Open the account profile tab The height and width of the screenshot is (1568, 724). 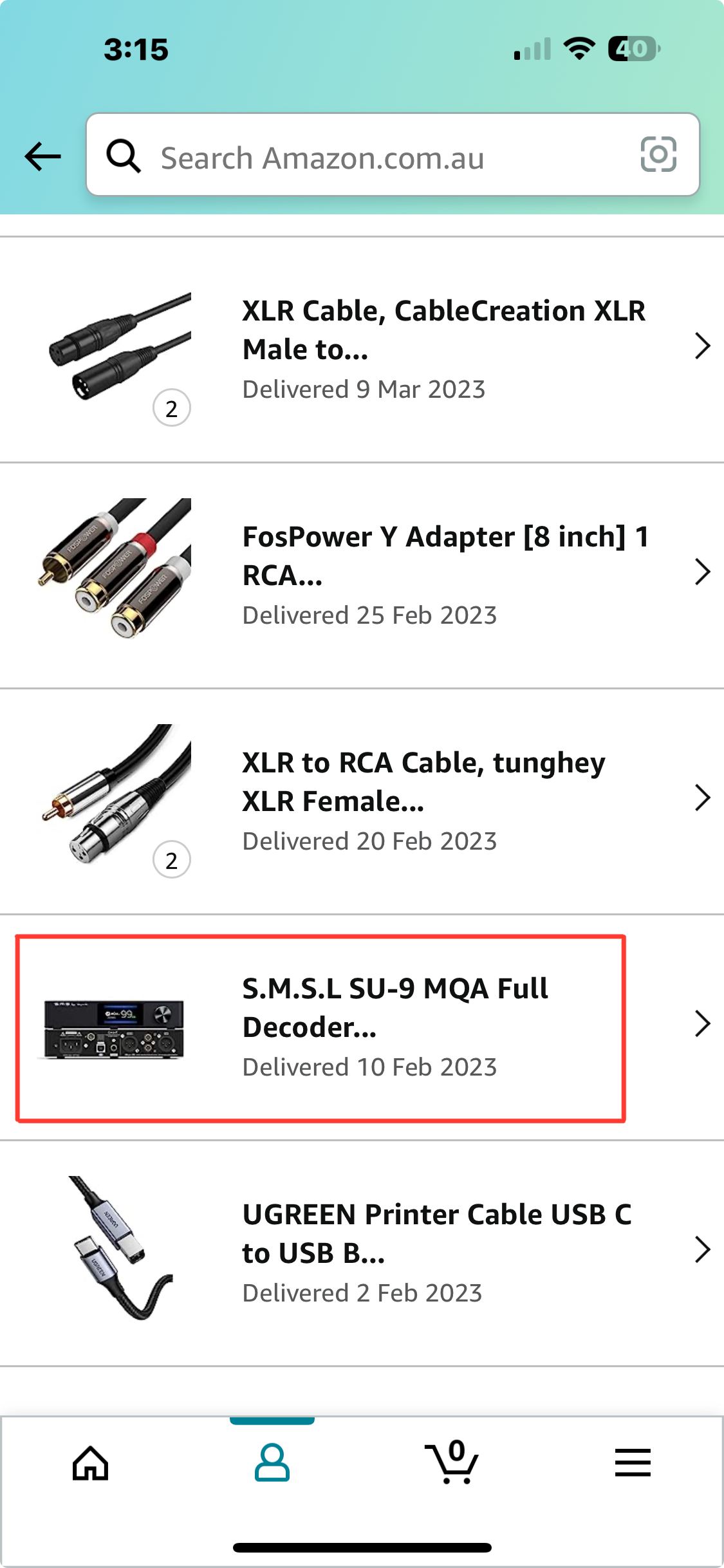[272, 1463]
